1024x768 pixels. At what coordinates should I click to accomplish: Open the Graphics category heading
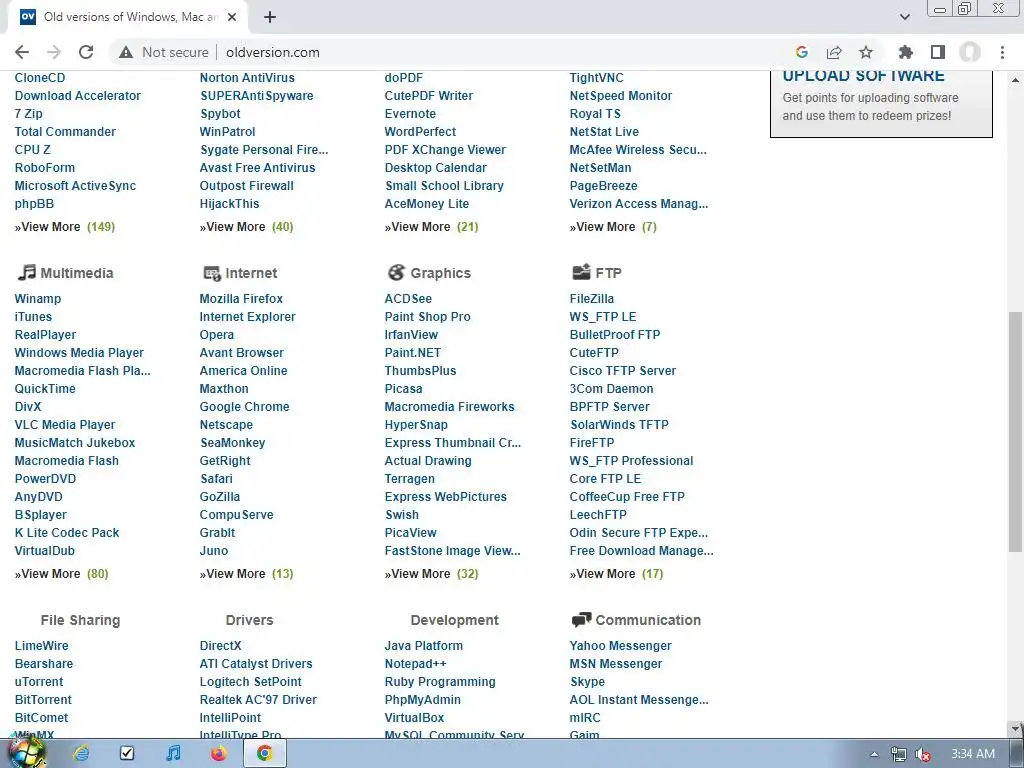click(x=440, y=273)
